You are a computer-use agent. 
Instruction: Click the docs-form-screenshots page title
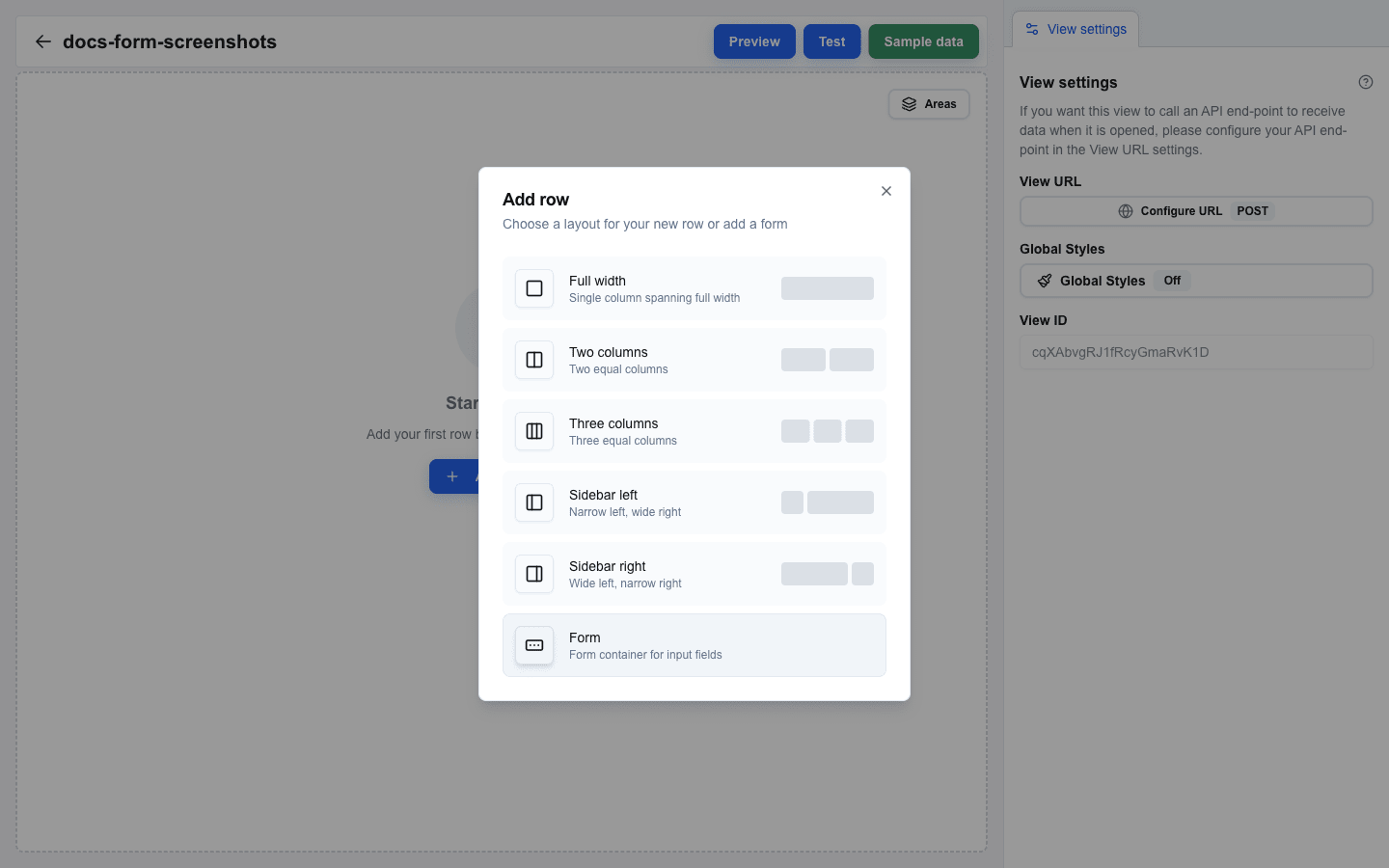170,41
